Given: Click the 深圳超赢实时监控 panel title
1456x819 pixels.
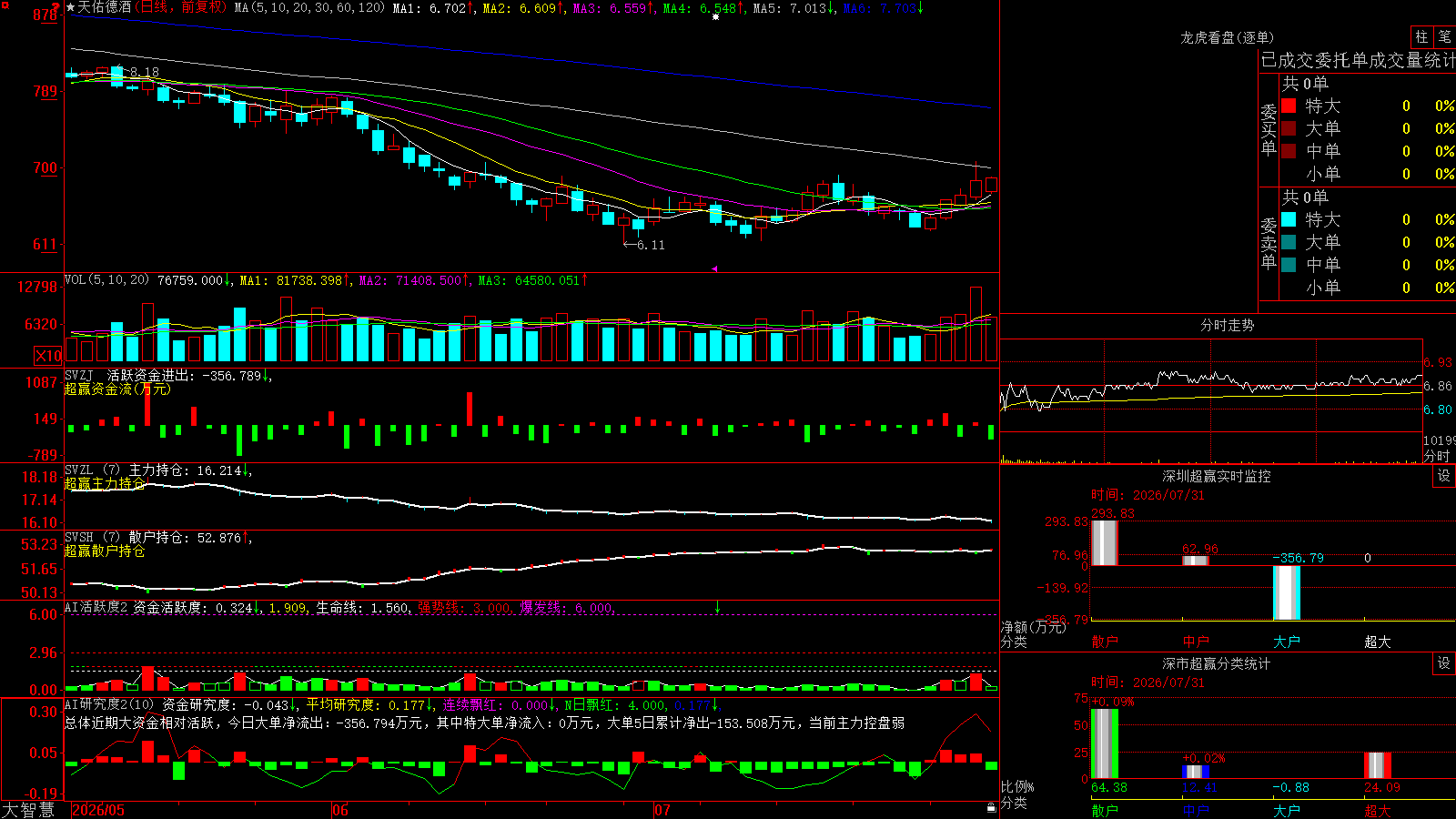Looking at the screenshot, I should click(1216, 476).
